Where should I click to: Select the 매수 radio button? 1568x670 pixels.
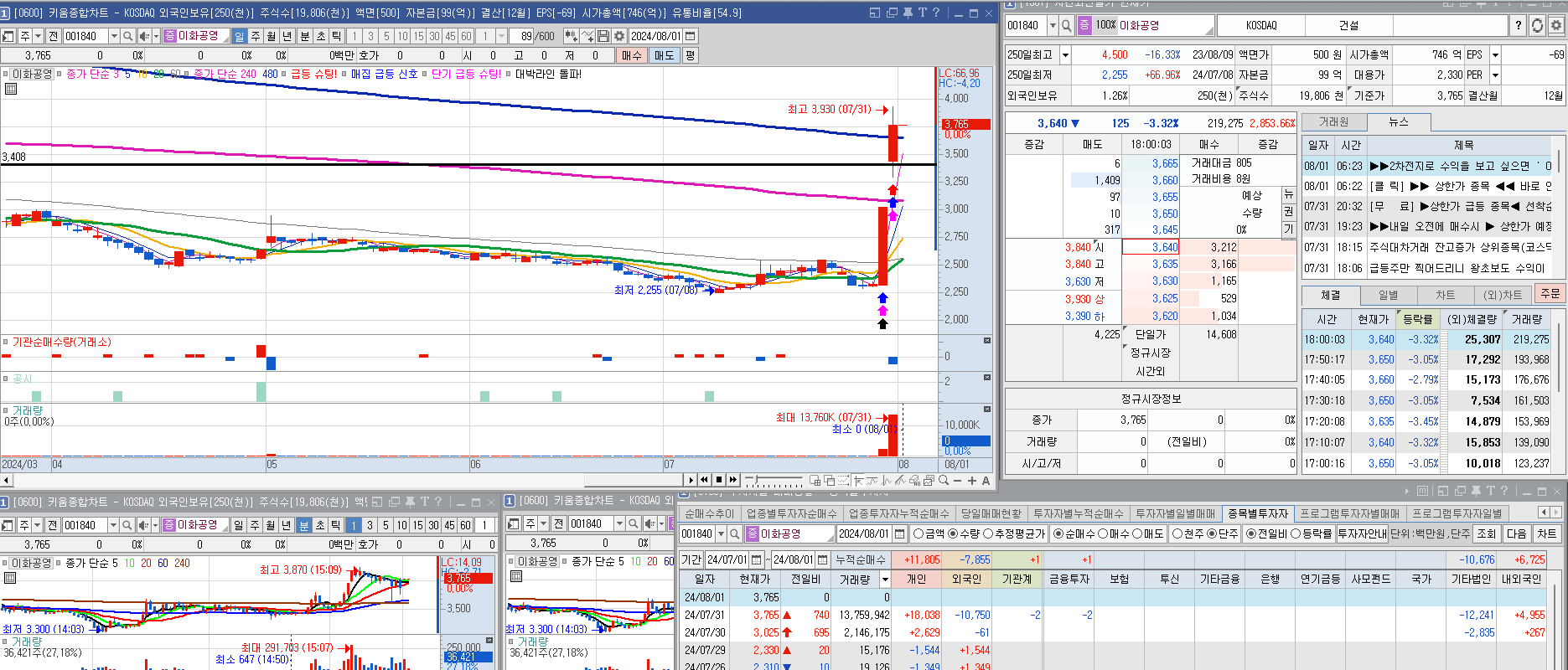(1102, 533)
